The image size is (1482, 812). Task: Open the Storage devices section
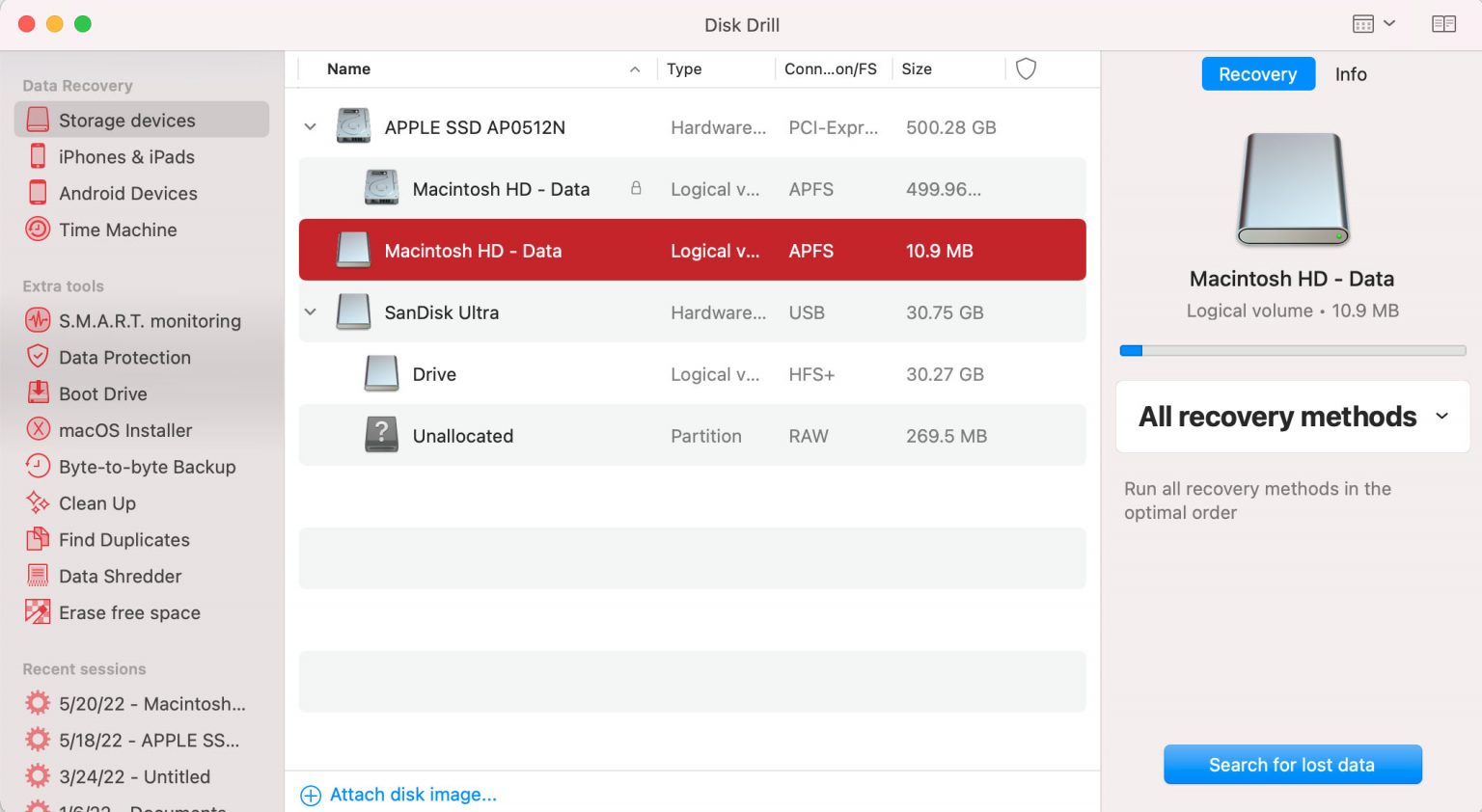point(127,120)
